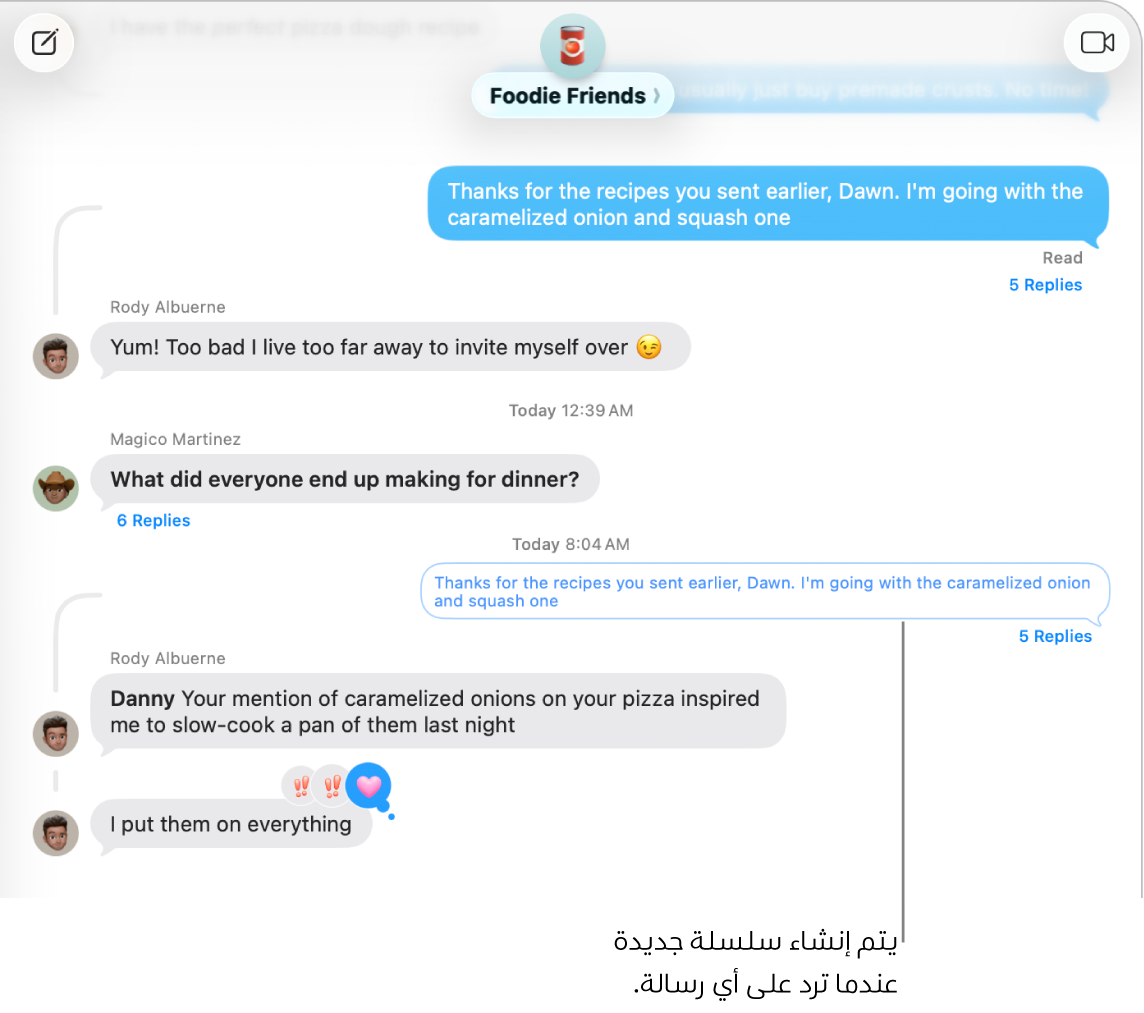Select the 'Danny Your mention' message bubble
1144x1013 pixels.
(438, 712)
